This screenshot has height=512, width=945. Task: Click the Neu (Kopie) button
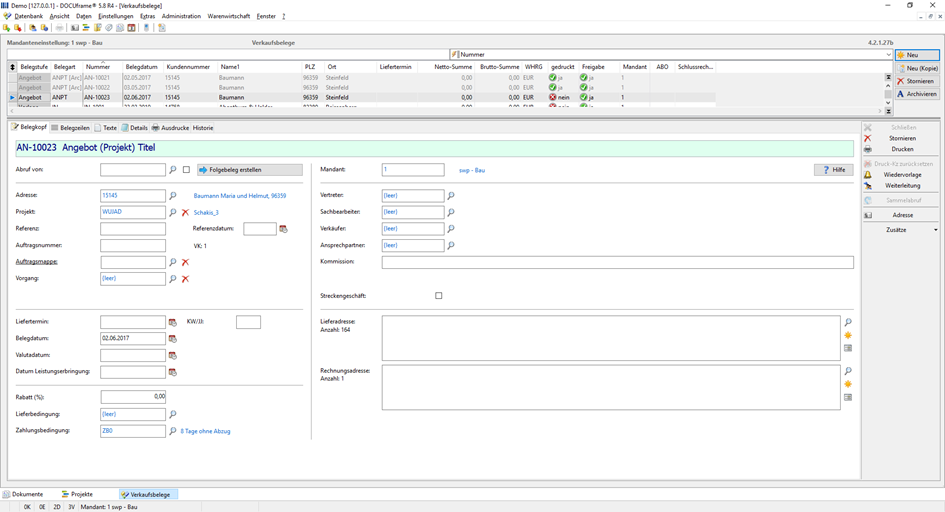click(917, 68)
